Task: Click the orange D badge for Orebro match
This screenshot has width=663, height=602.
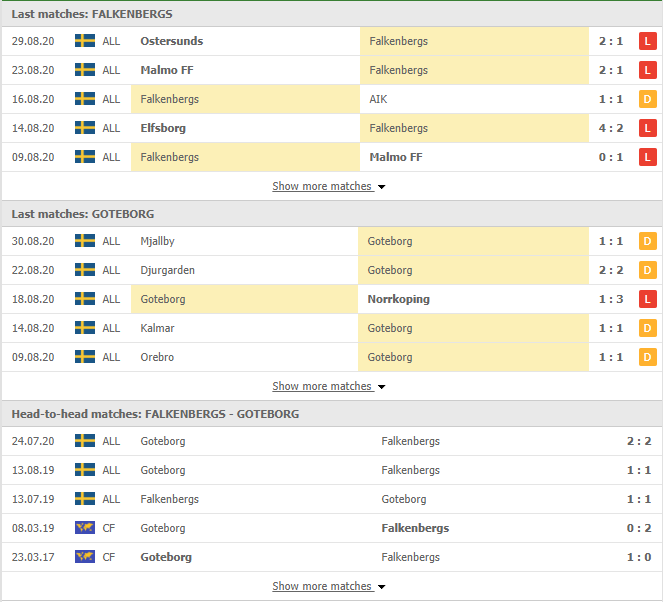Action: pos(647,357)
